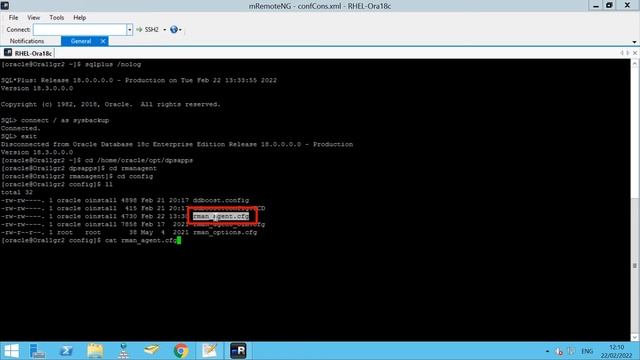640x360 pixels.
Task: Open the yellow scanner-like taskbar icon
Action: (x=152, y=351)
